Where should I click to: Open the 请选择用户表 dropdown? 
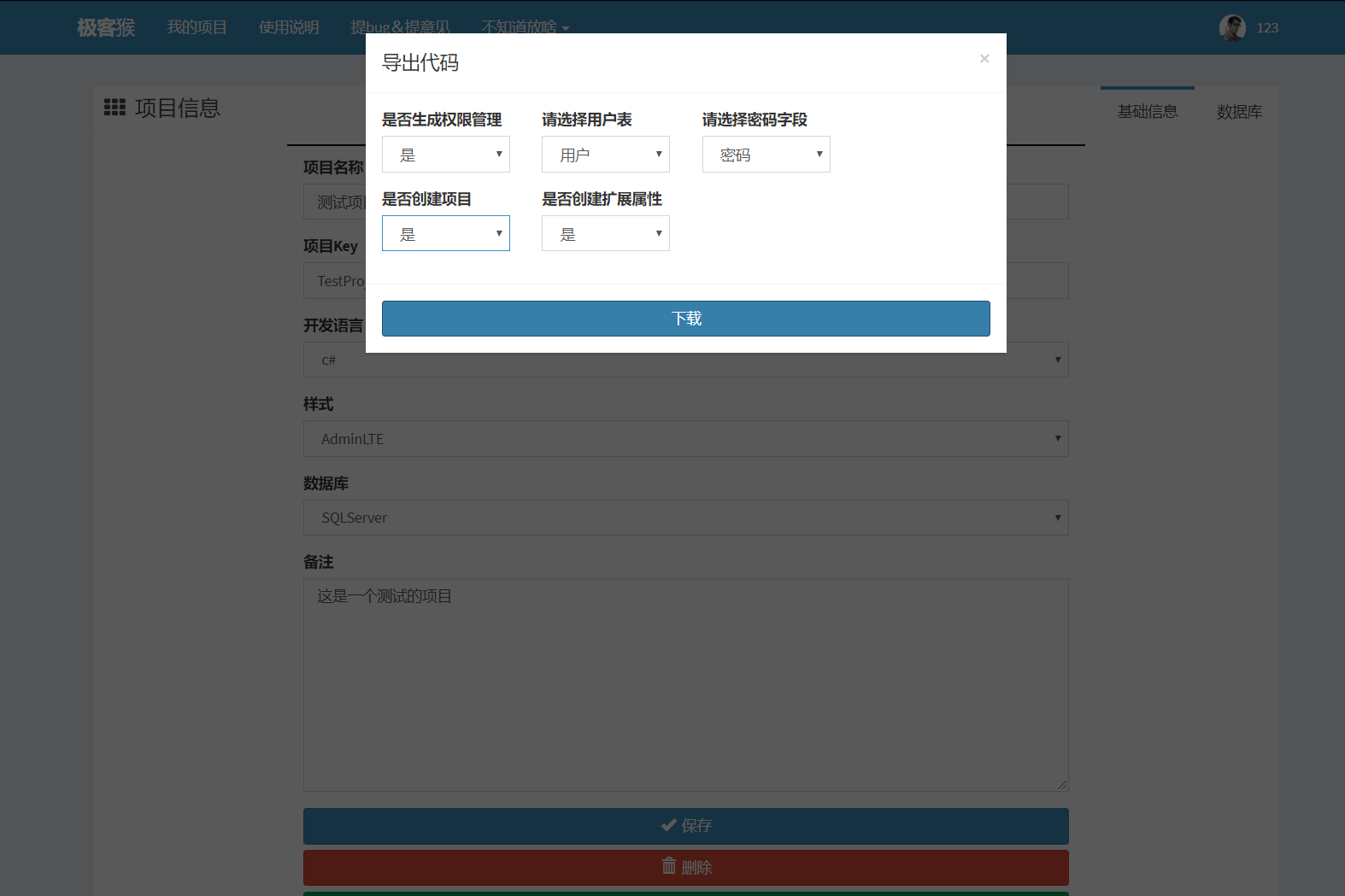pos(606,155)
